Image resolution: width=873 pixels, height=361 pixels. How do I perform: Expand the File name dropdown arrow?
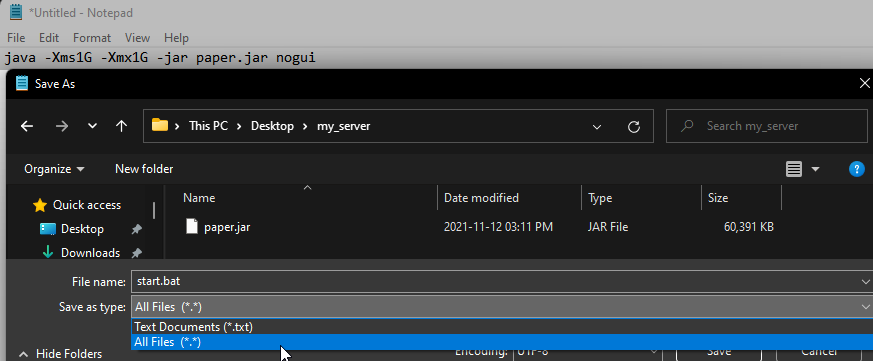(865, 282)
